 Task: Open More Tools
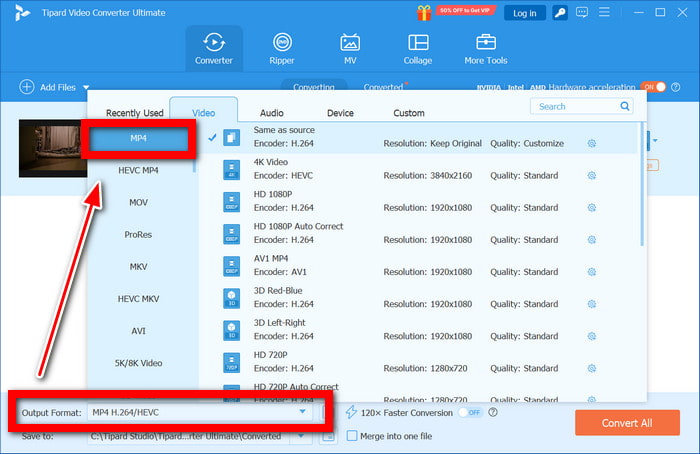[486, 49]
